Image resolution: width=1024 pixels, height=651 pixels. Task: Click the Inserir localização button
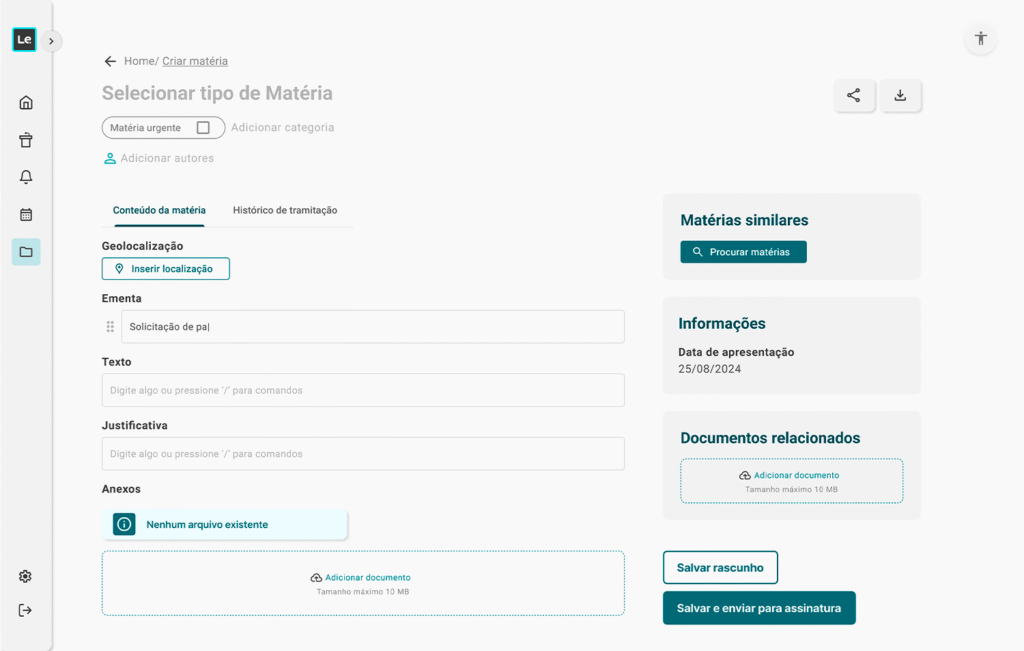pyautogui.click(x=166, y=269)
